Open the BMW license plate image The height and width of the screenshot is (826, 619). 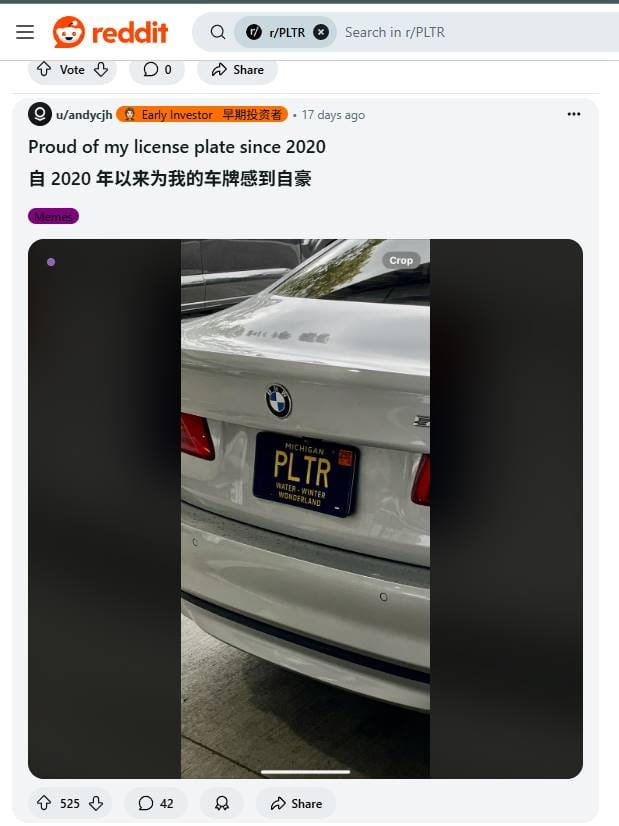coord(306,509)
